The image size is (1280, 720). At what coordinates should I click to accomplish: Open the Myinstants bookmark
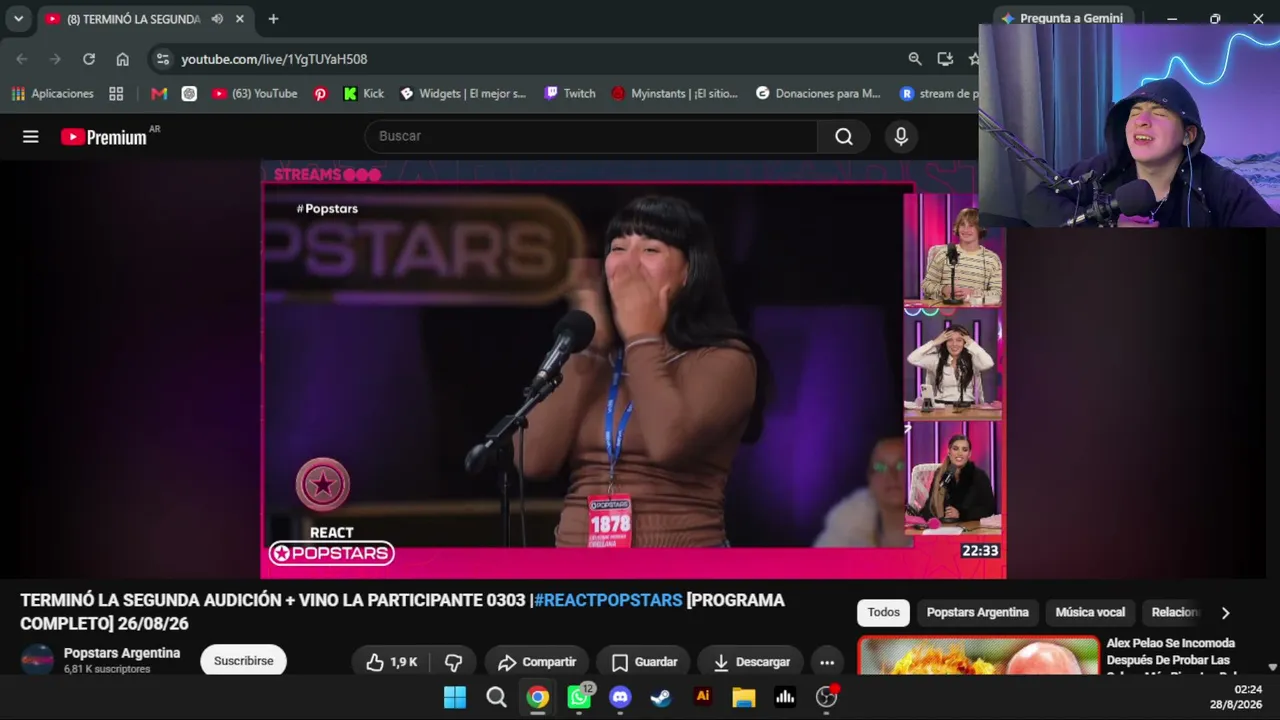(x=675, y=93)
